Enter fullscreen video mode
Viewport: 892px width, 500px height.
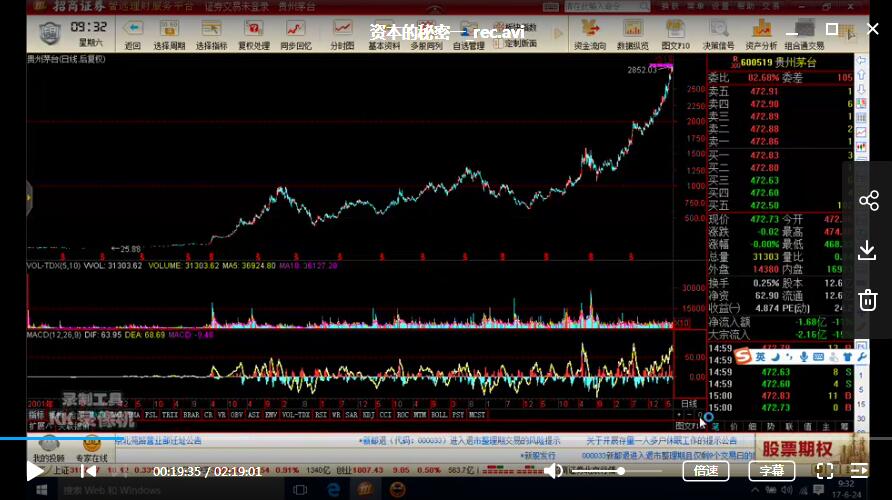coord(825,471)
